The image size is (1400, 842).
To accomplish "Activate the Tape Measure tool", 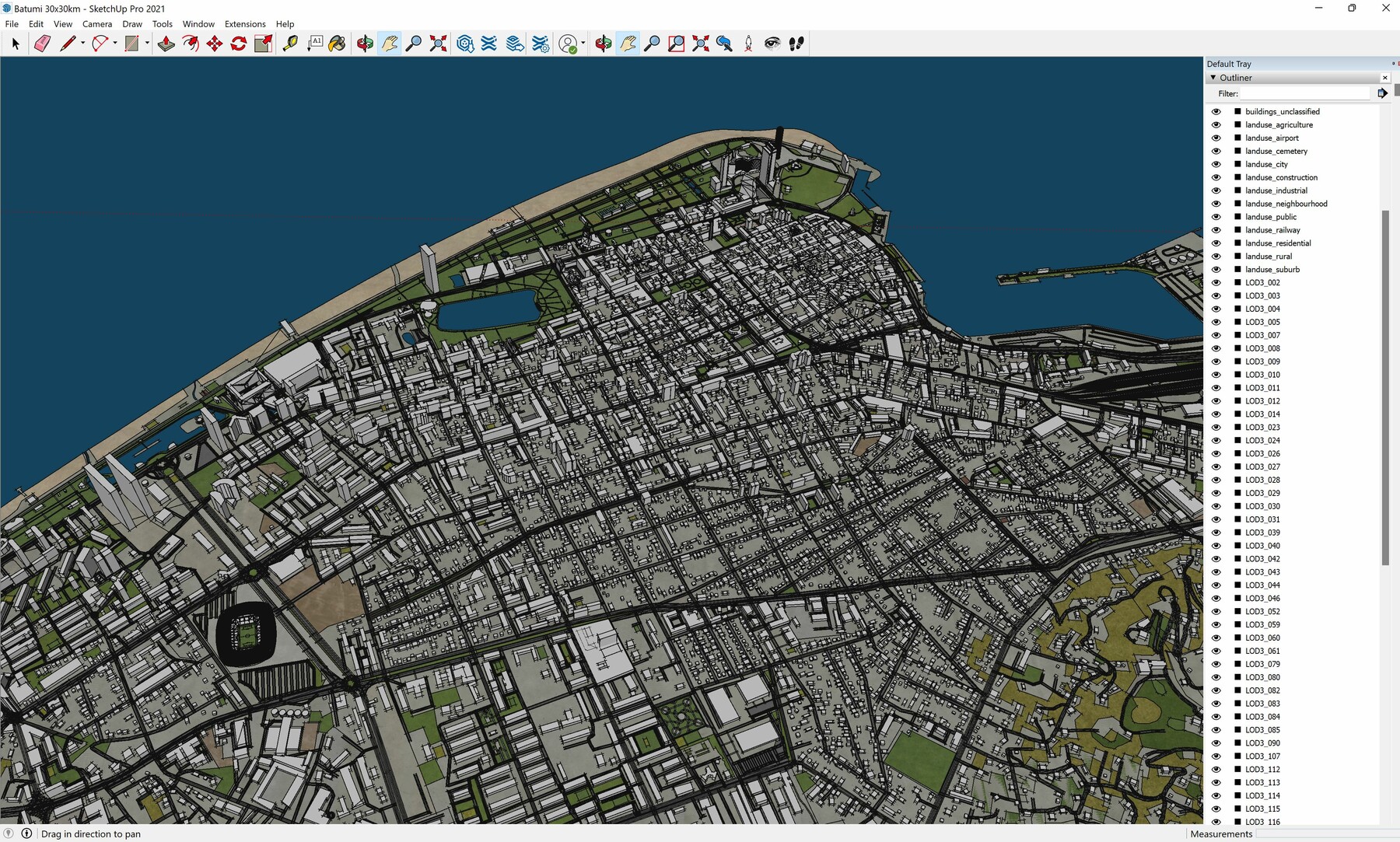I will point(290,44).
